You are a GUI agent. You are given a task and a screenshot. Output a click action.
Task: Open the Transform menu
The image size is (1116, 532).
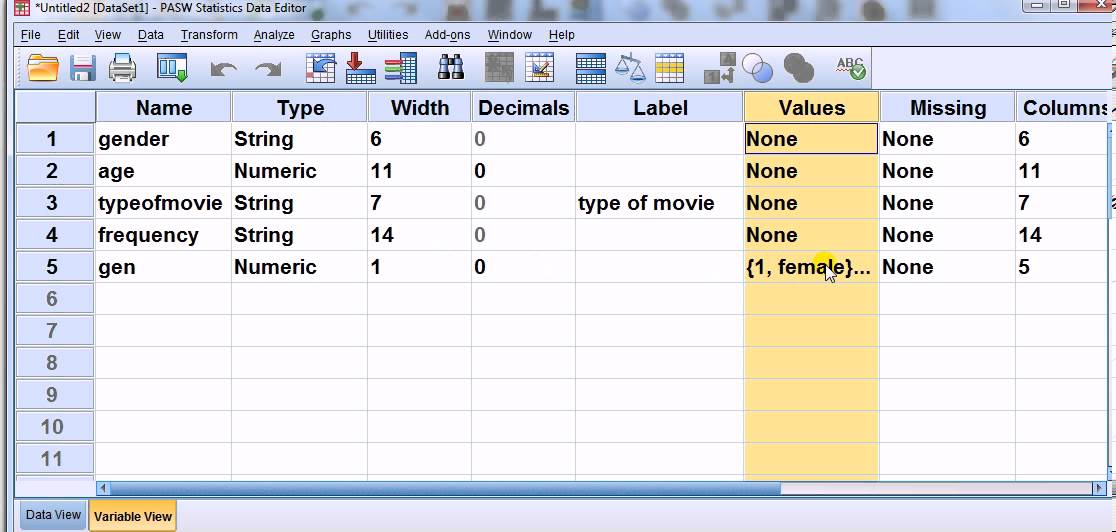[x=209, y=35]
